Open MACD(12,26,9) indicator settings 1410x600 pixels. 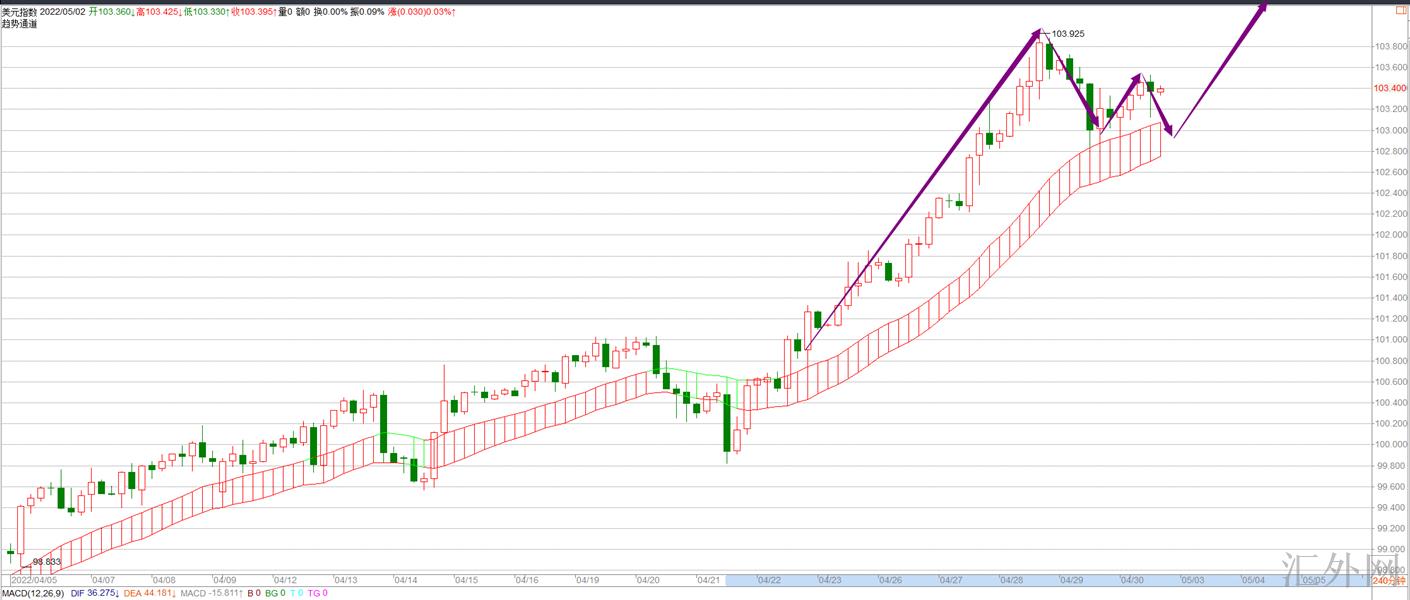(33, 593)
